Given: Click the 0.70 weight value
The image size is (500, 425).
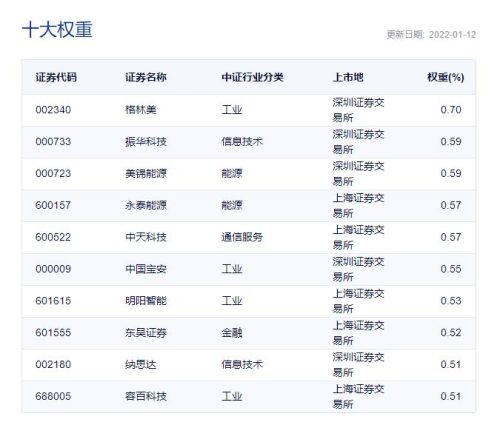Looking at the screenshot, I should tap(451, 110).
